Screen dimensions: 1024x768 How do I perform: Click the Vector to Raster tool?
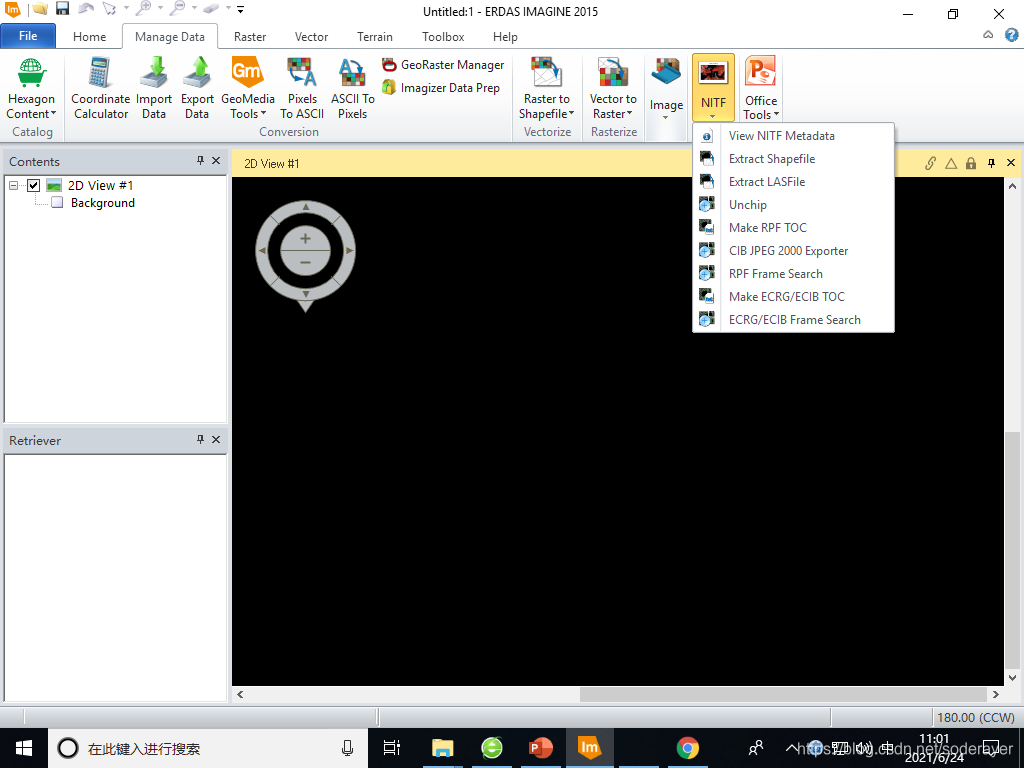[x=613, y=89]
